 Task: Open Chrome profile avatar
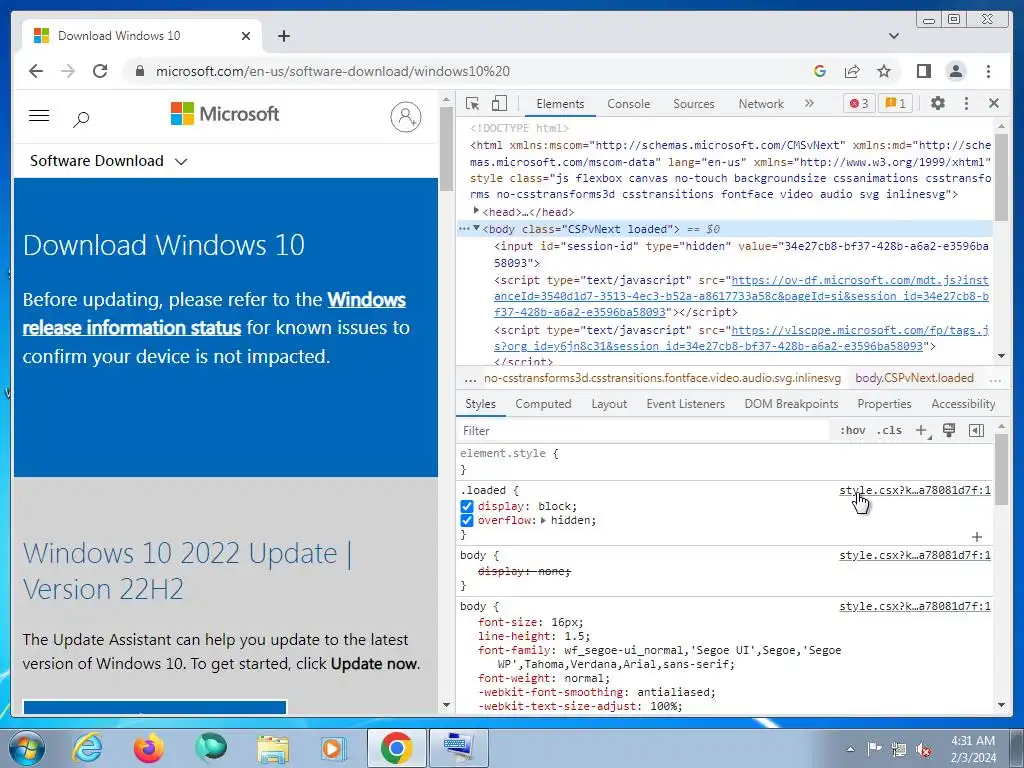pyautogui.click(x=956, y=71)
